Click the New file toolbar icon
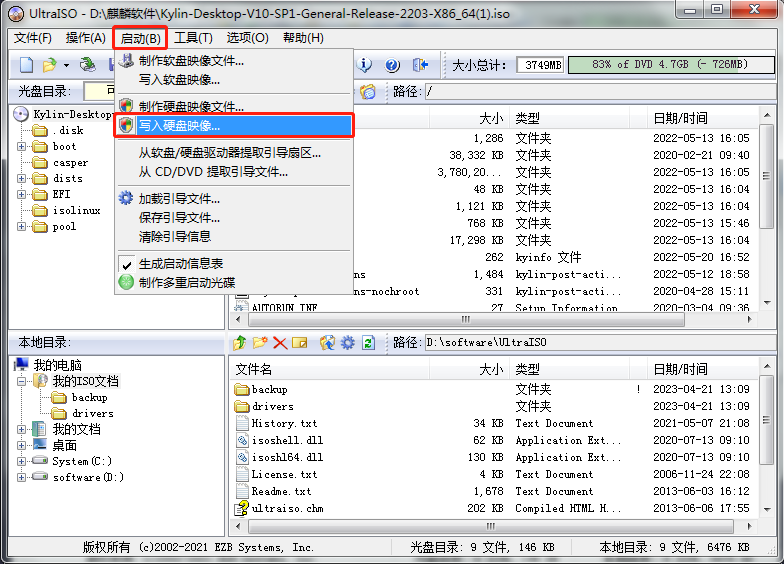 (26, 65)
